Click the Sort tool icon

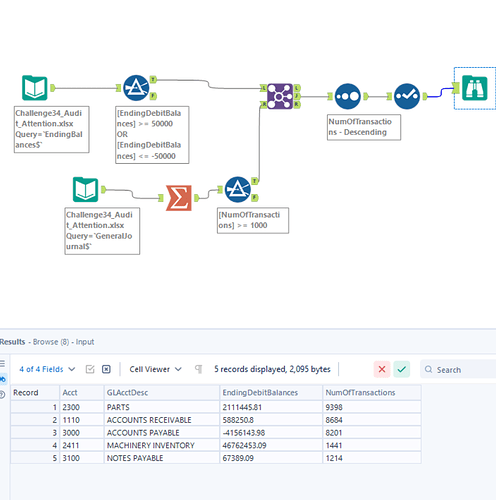(x=348, y=96)
